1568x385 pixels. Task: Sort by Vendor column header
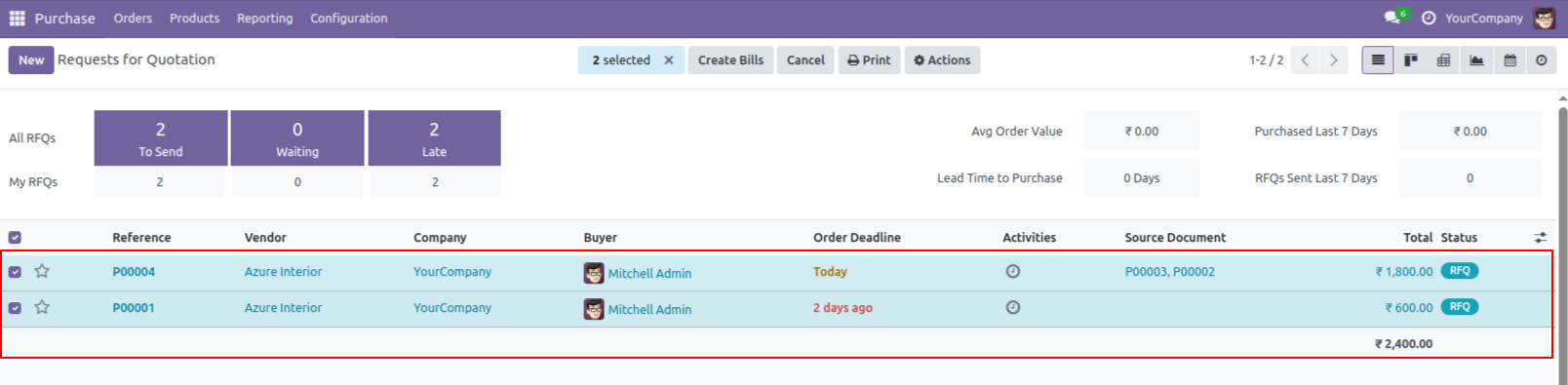pos(265,238)
